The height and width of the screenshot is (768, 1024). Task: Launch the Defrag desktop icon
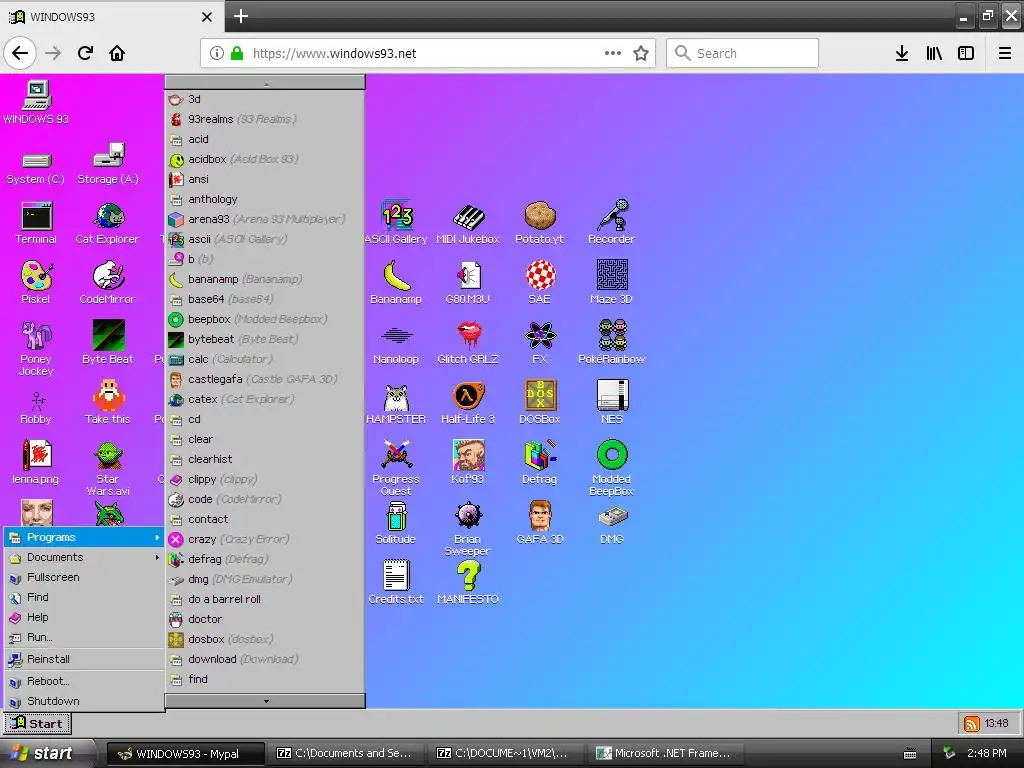(x=539, y=462)
